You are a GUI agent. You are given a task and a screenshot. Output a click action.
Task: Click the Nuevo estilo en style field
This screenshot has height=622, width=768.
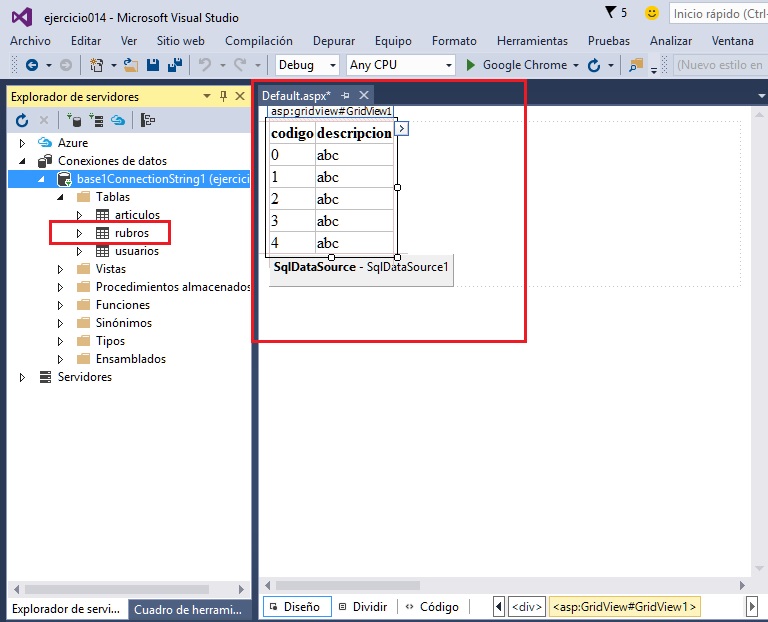pos(720,65)
